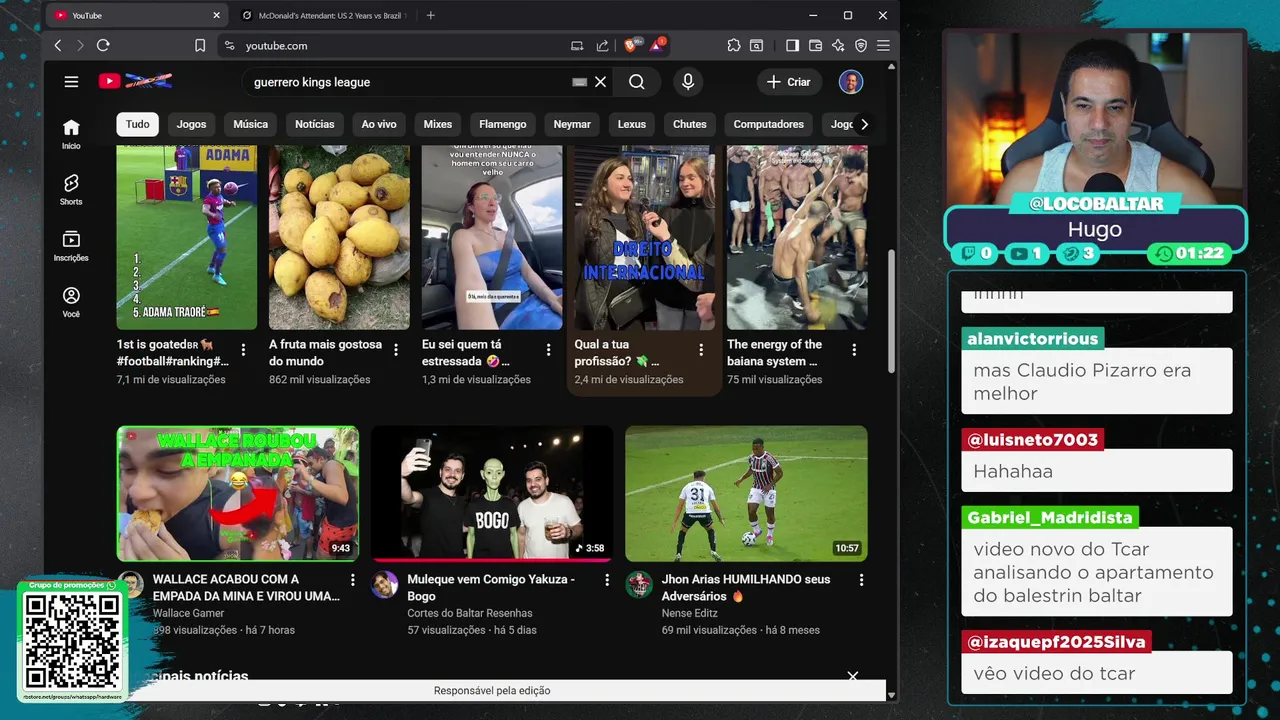The width and height of the screenshot is (1280, 720).
Task: Play the BOGO alien video thumbnail
Action: (492, 493)
